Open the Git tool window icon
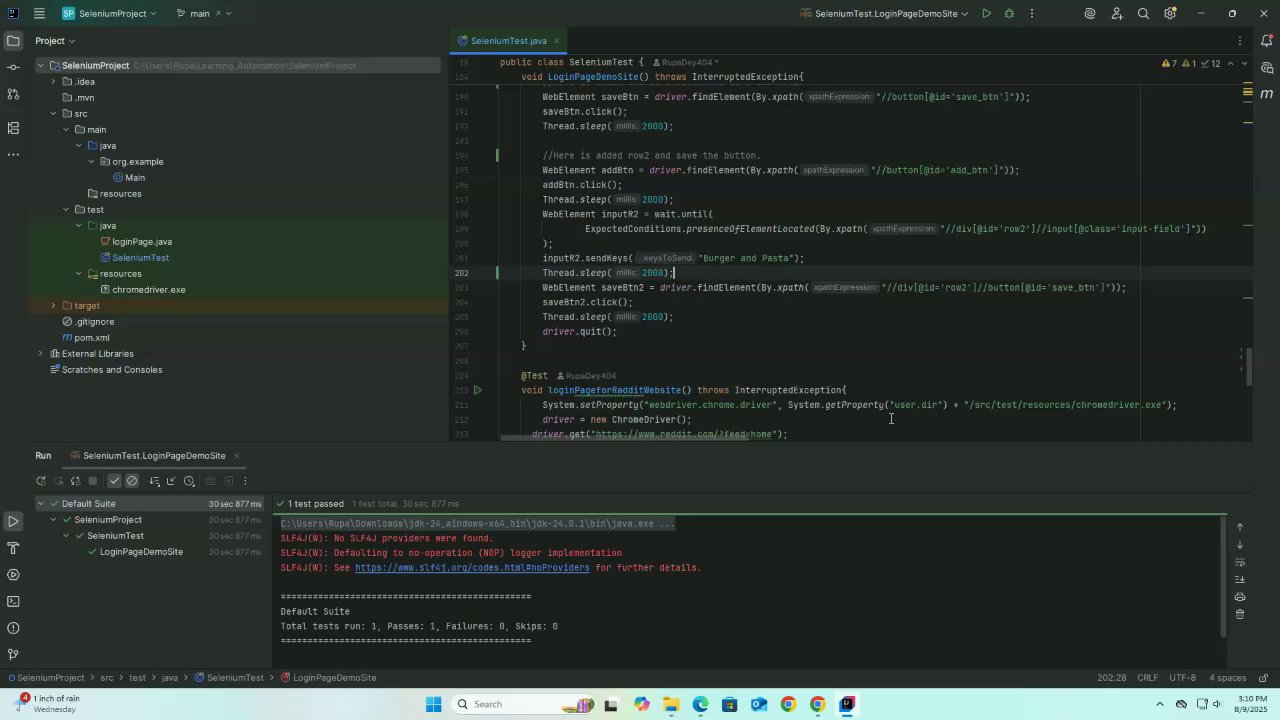The height and width of the screenshot is (720, 1280). tap(13, 655)
